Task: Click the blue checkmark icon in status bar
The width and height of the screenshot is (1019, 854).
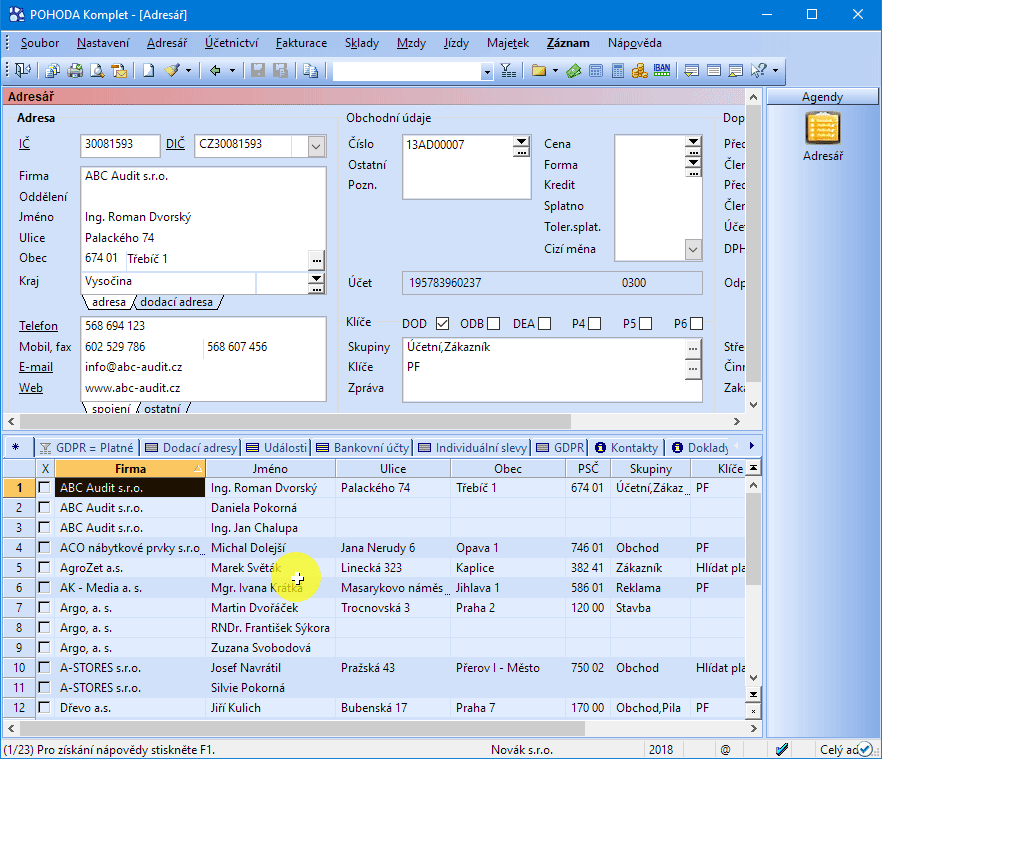Action: point(782,750)
